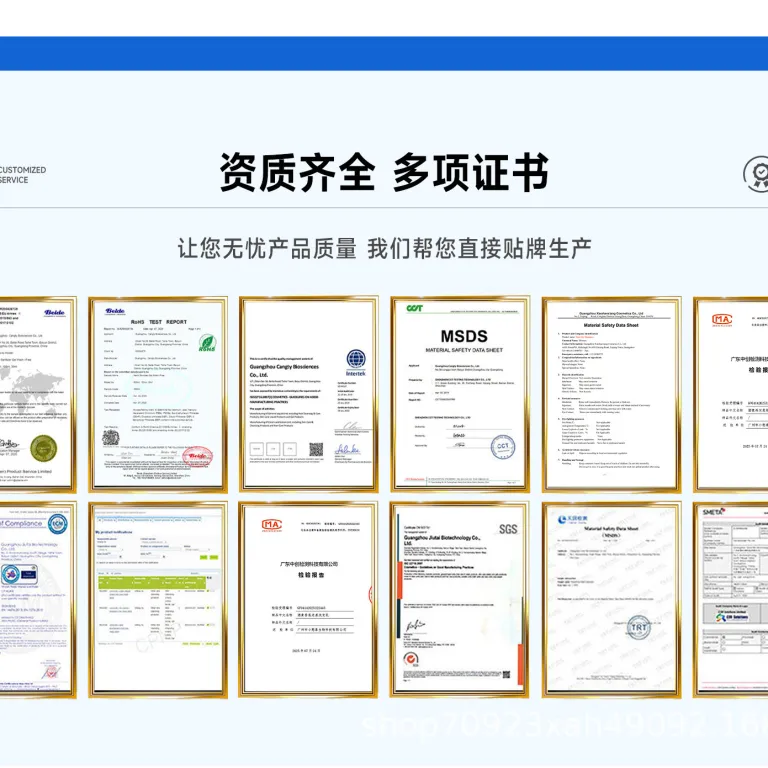Image resolution: width=768 pixels, height=768 pixels.
Task: Click the red MA logo on bottom report
Action: pos(272,526)
